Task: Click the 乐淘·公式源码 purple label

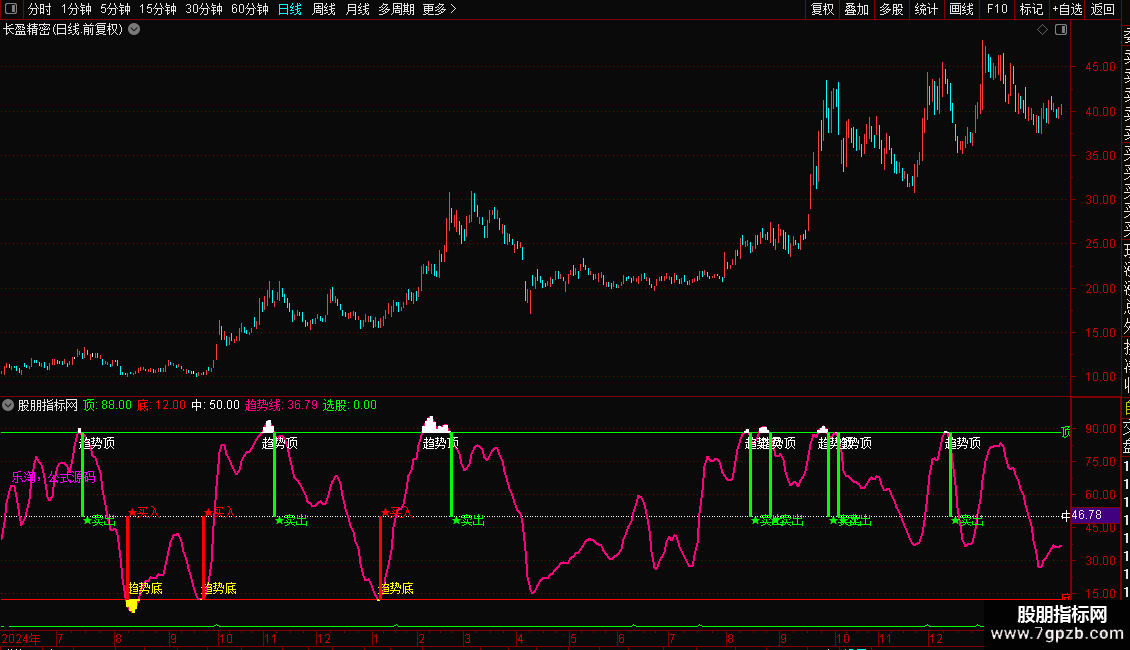Action: (x=53, y=477)
